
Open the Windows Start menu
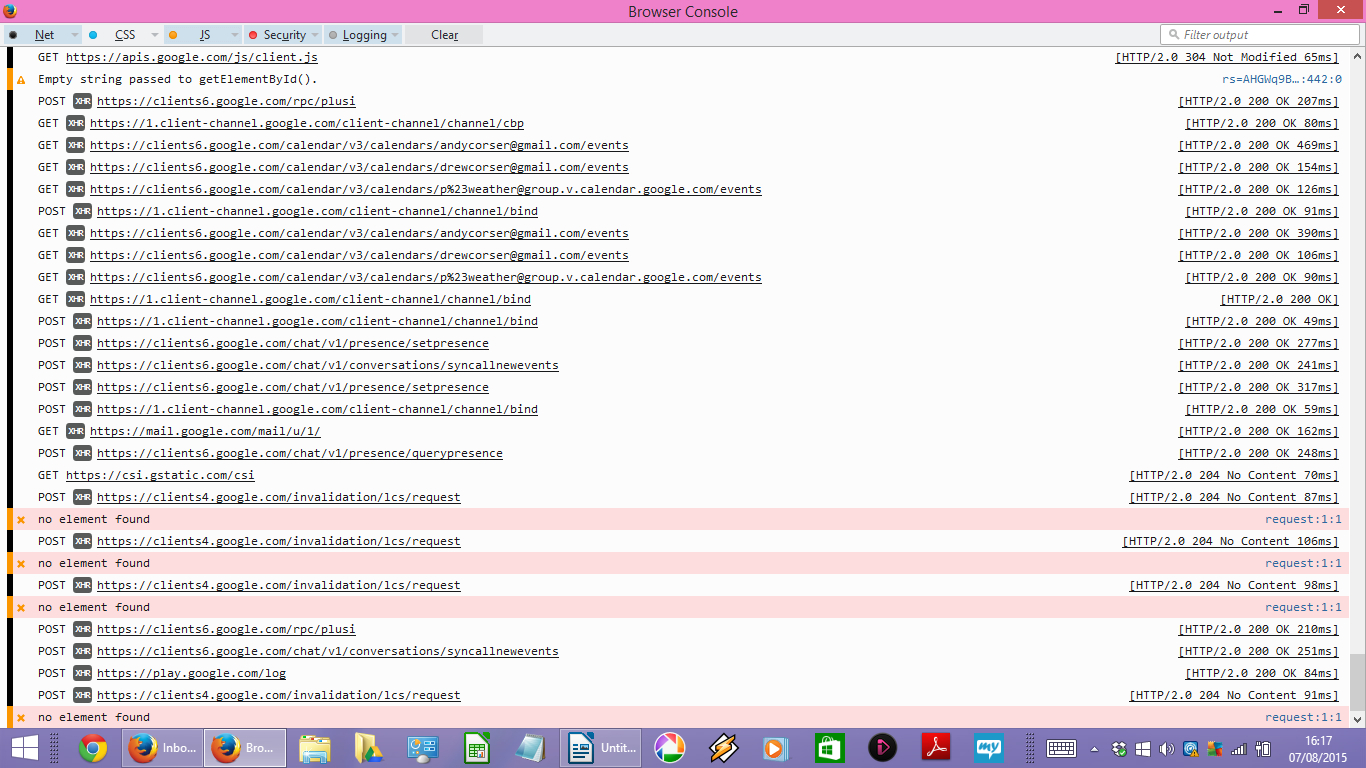click(x=25, y=748)
